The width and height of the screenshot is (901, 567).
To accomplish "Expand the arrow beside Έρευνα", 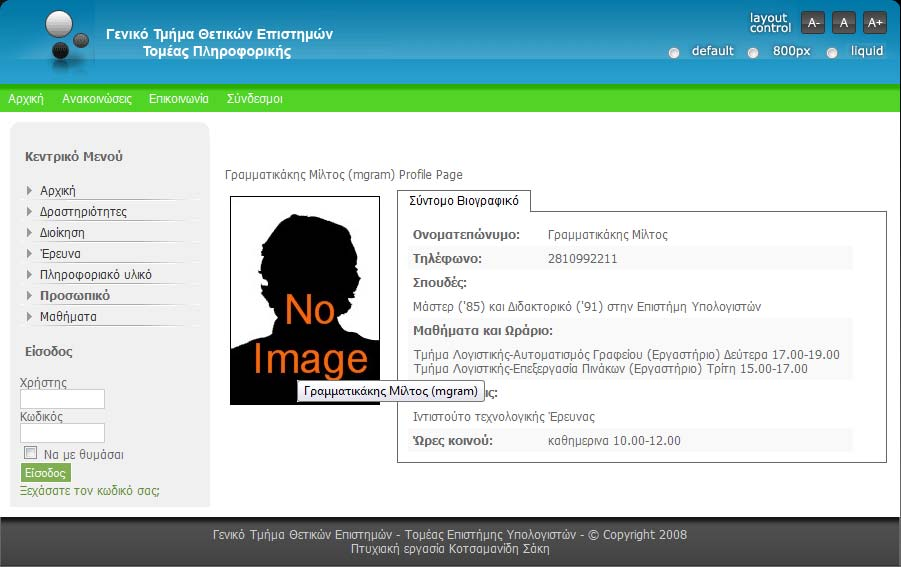I will (29, 253).
